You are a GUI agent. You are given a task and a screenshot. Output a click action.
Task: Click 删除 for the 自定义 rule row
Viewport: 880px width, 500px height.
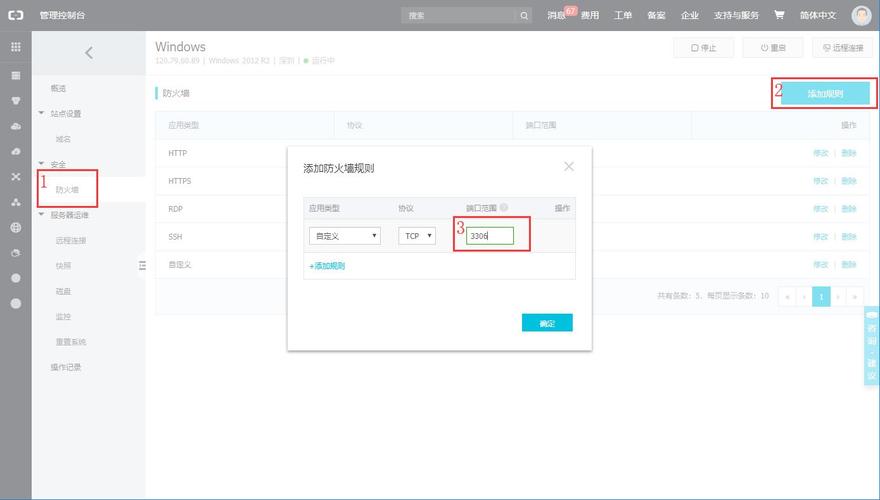pyautogui.click(x=849, y=264)
